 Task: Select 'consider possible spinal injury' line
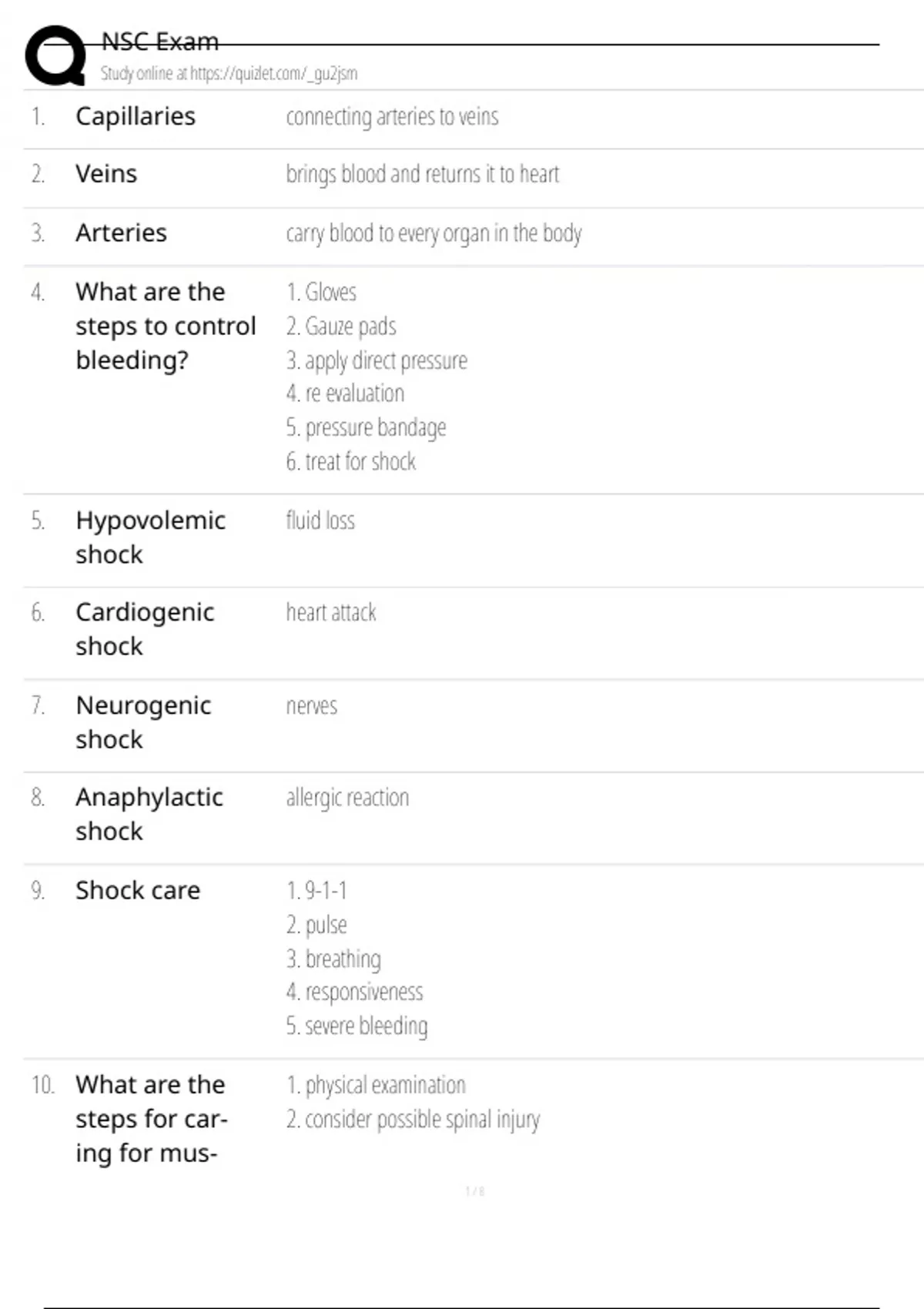(x=413, y=1119)
